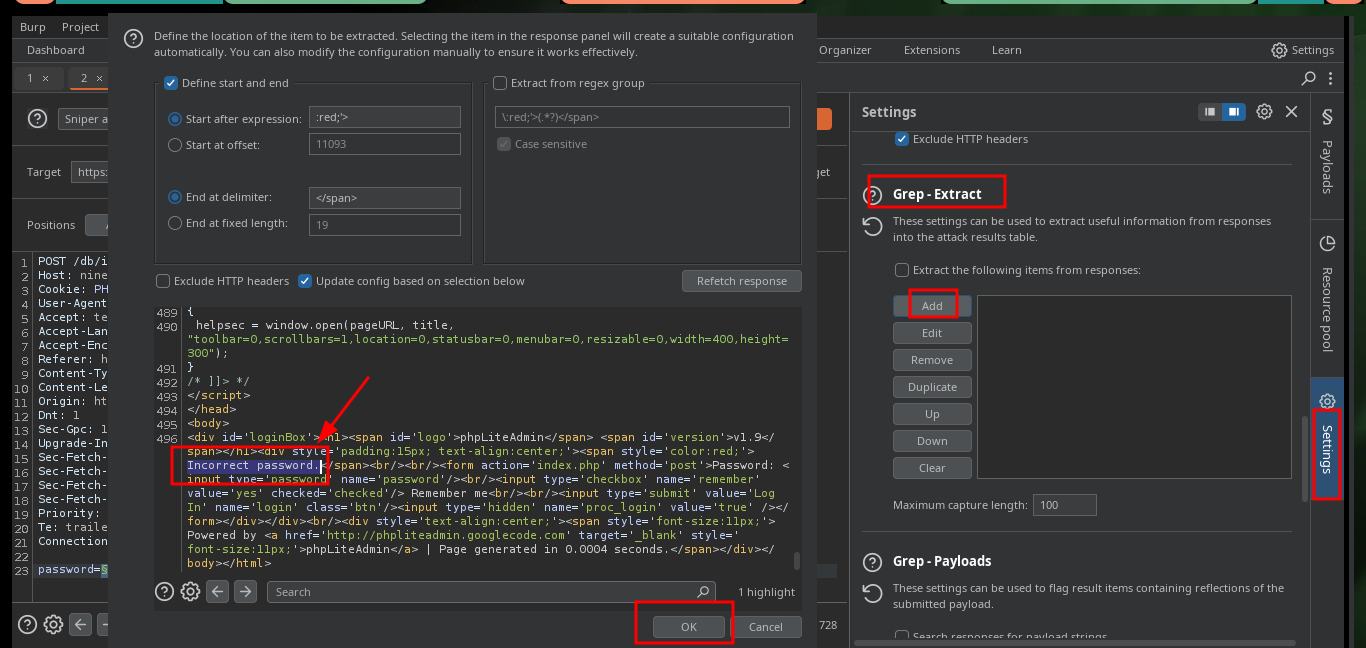Switch to the Organizer tab
Screen dimensions: 1366x648
click(x=845, y=50)
